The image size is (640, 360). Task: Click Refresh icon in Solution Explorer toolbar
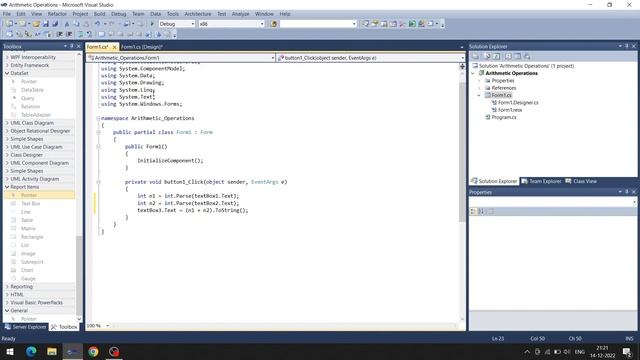click(x=496, y=56)
